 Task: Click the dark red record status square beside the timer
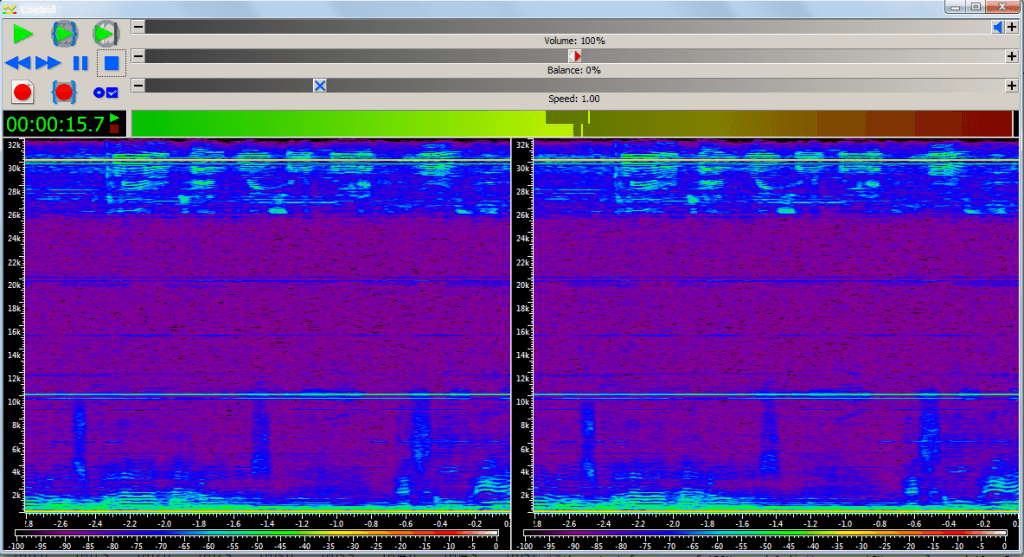(114, 129)
